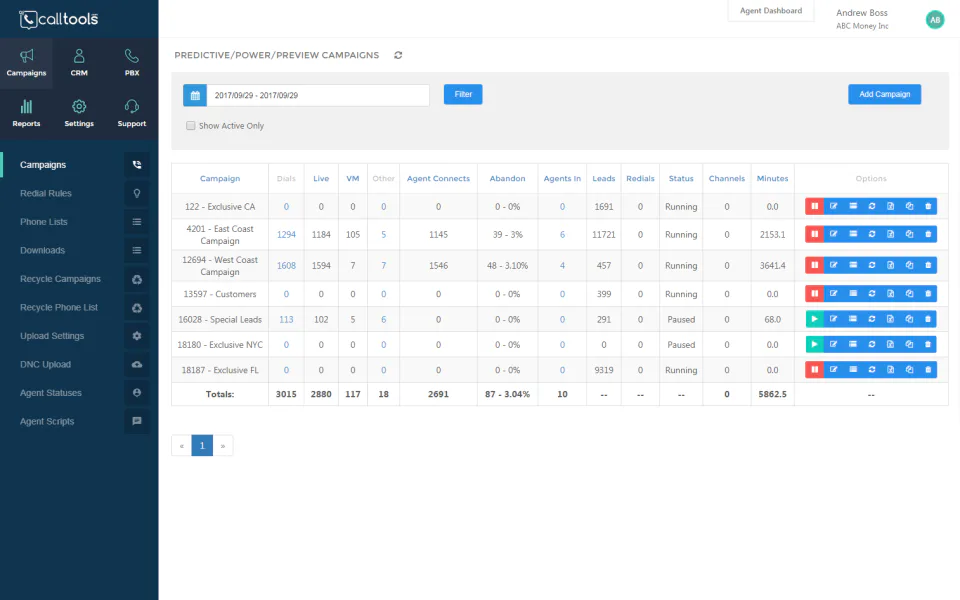
Task: Sort table by Status column header
Action: point(681,178)
